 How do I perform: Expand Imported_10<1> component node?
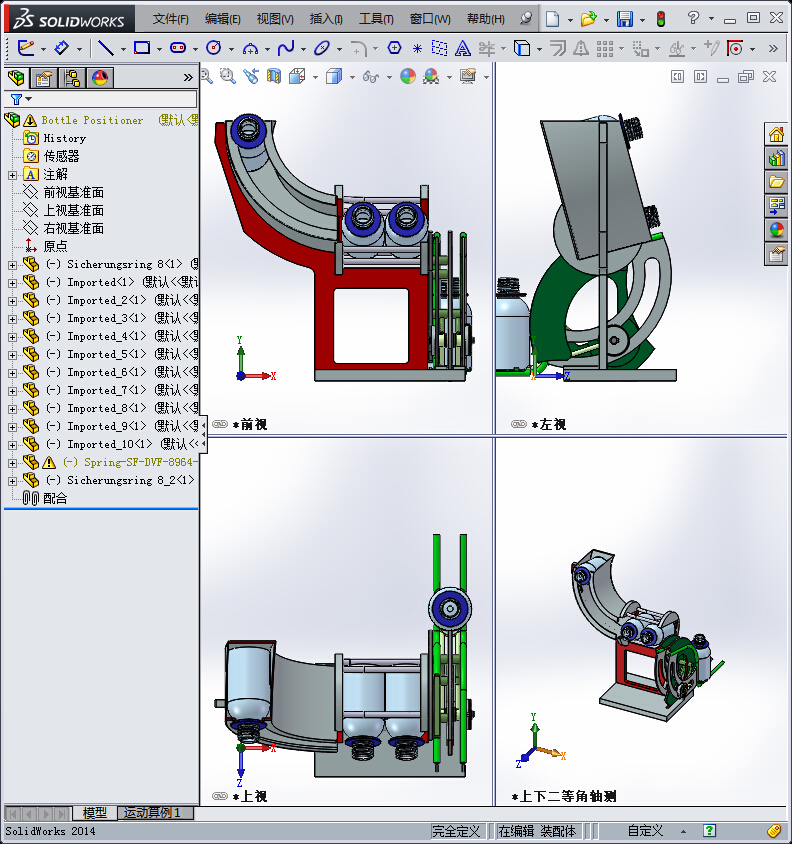[12, 445]
